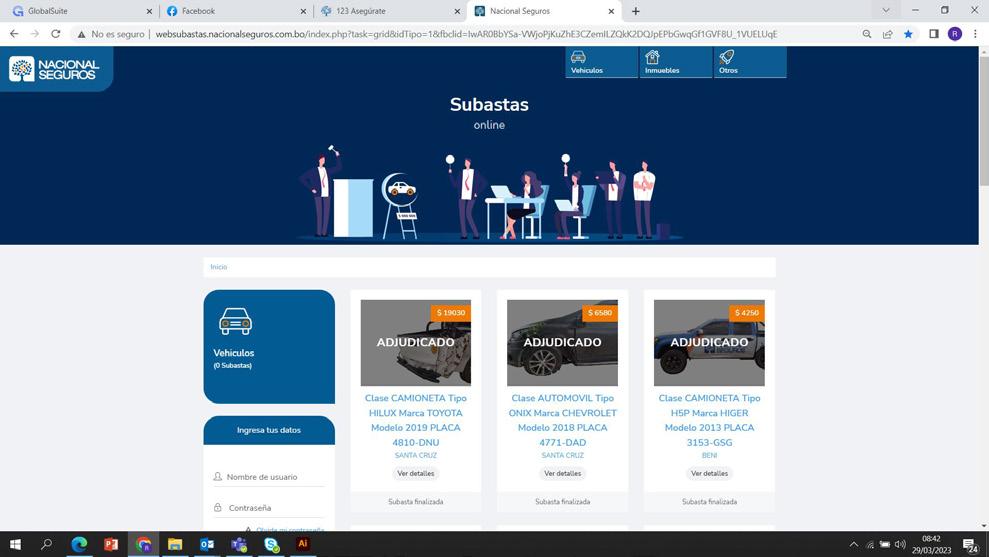The width and height of the screenshot is (989, 557).
Task: Click the $ 4250 price tag
Action: [x=747, y=313]
